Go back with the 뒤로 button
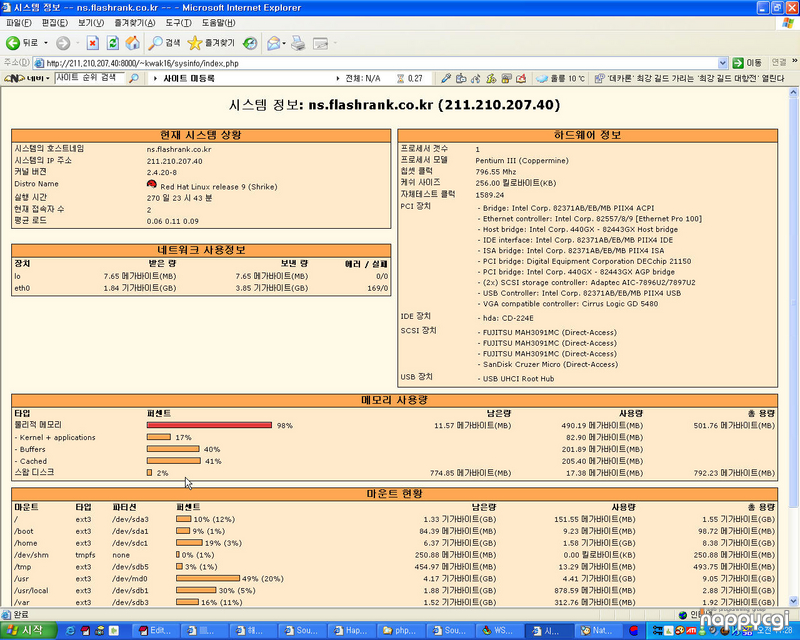The height and width of the screenshot is (640, 800). [22, 43]
